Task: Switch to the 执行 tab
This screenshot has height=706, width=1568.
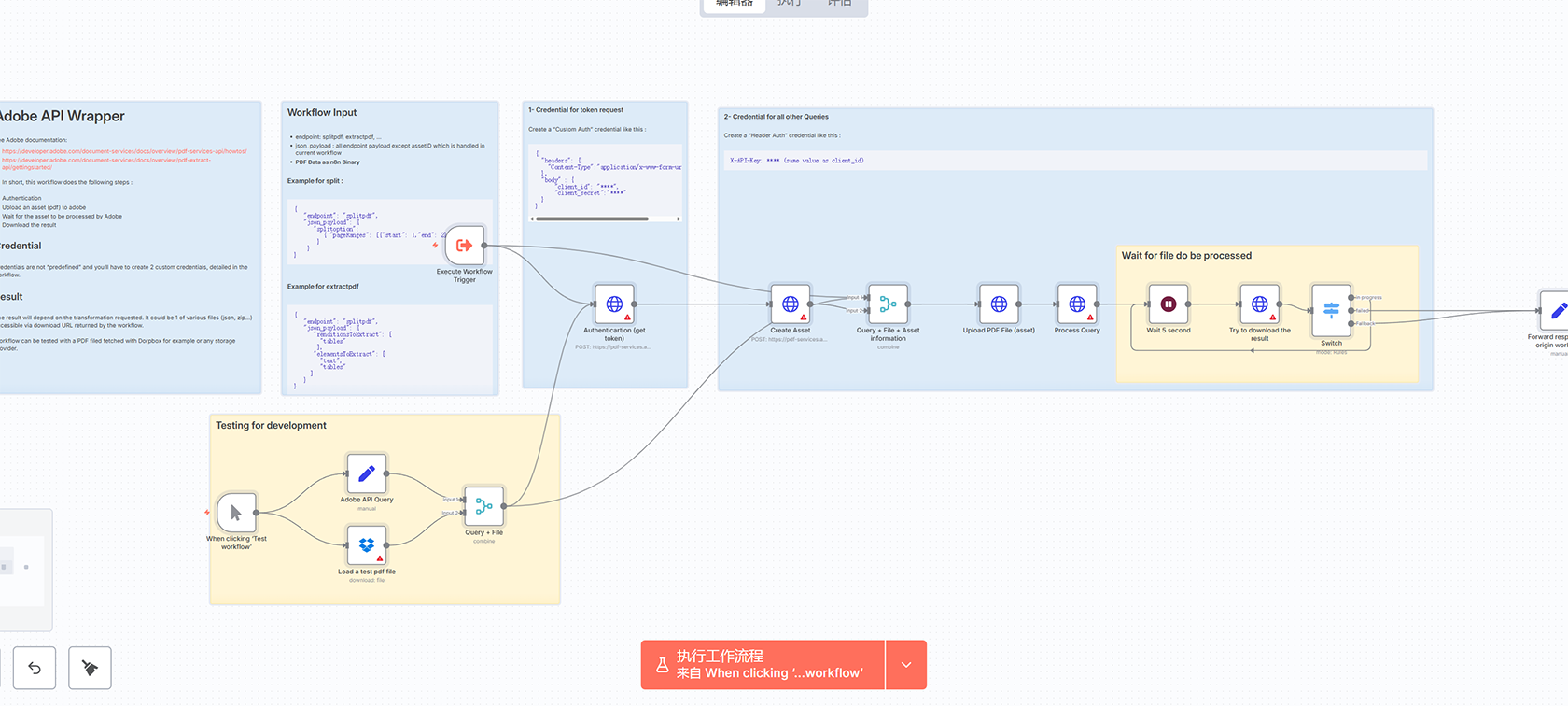Action: pos(789,4)
